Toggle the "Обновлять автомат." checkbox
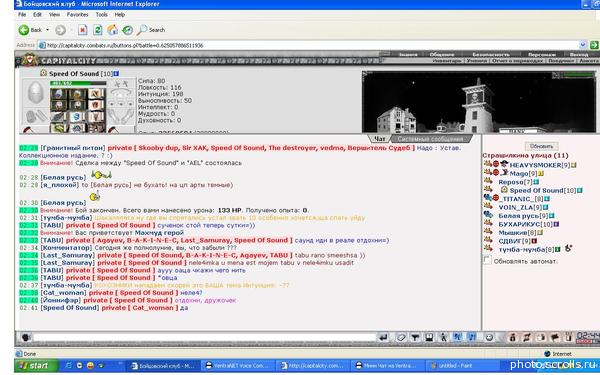The height and width of the screenshot is (375, 600). pyautogui.click(x=487, y=260)
